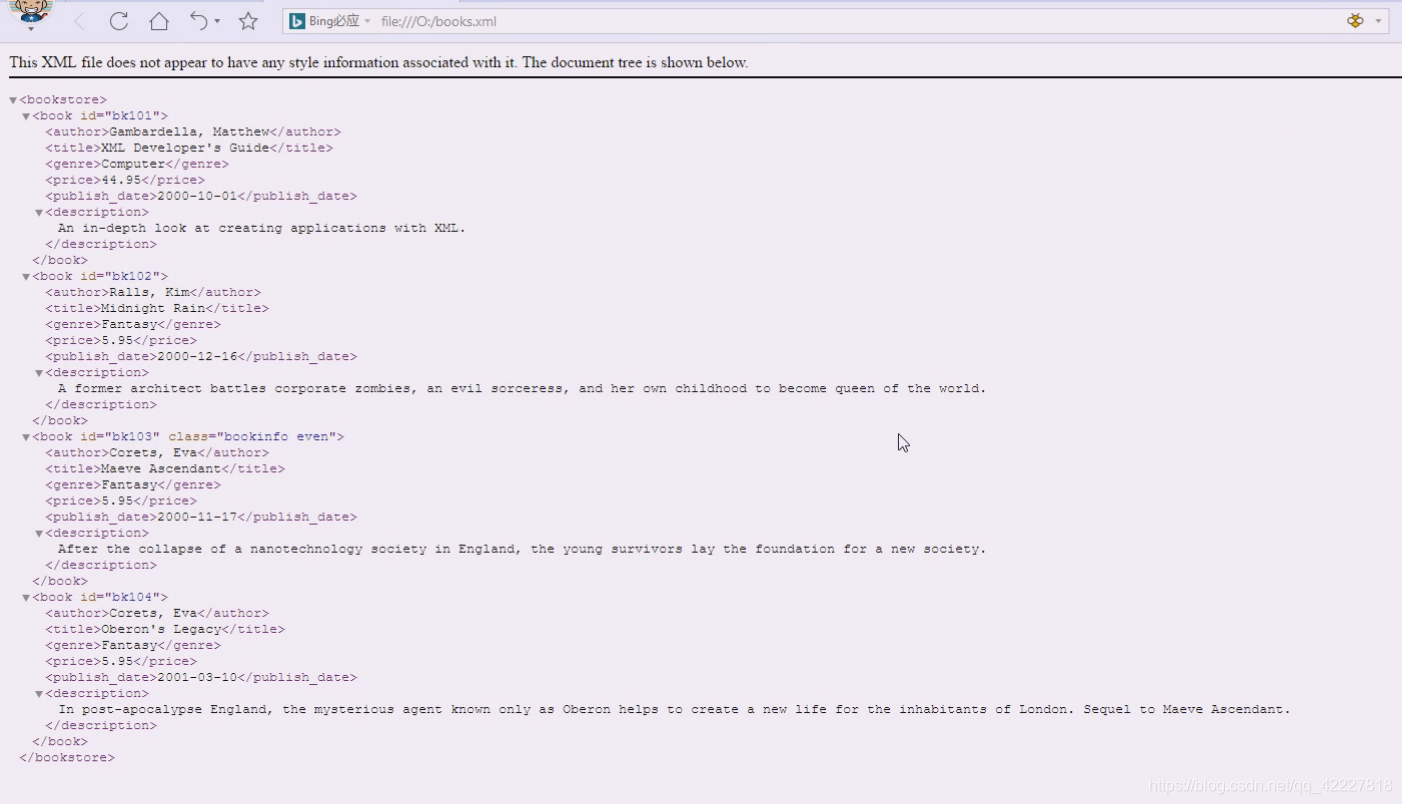Screen dimensions: 1402x804
Task: Click text An in-depth look at creating applications
Action: pyautogui.click(x=262, y=228)
